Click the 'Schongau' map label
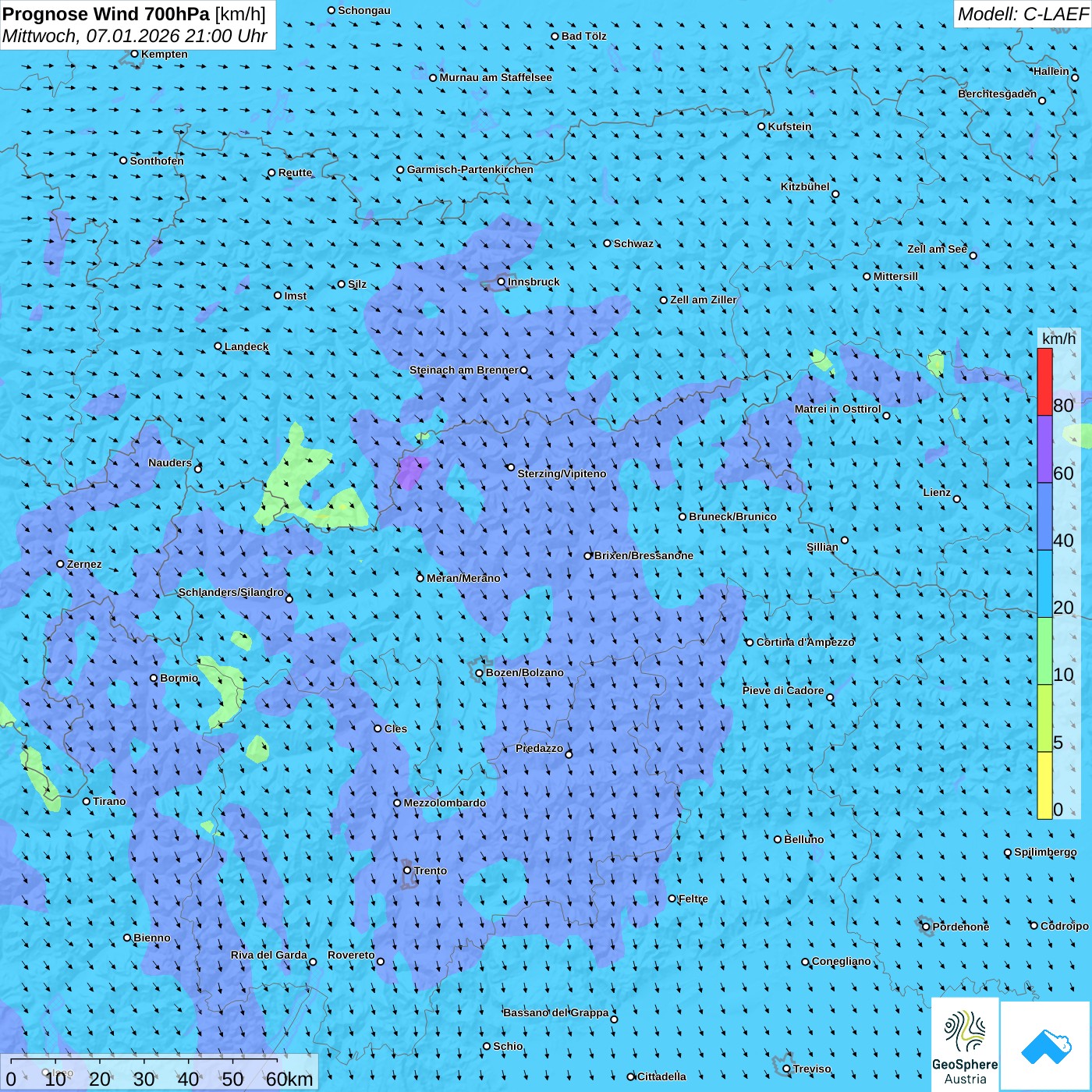 [364, 10]
